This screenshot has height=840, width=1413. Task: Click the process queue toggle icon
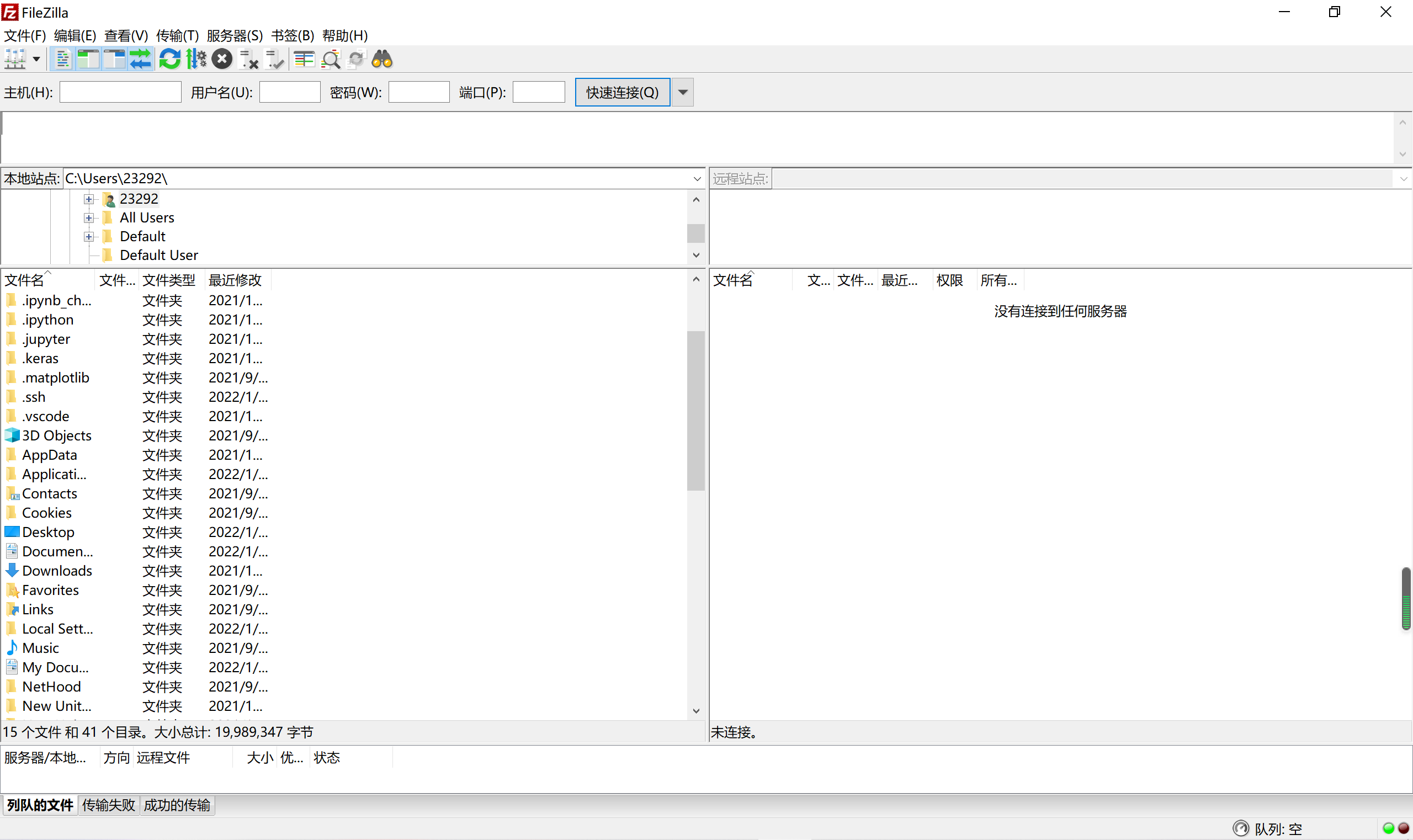(x=196, y=59)
